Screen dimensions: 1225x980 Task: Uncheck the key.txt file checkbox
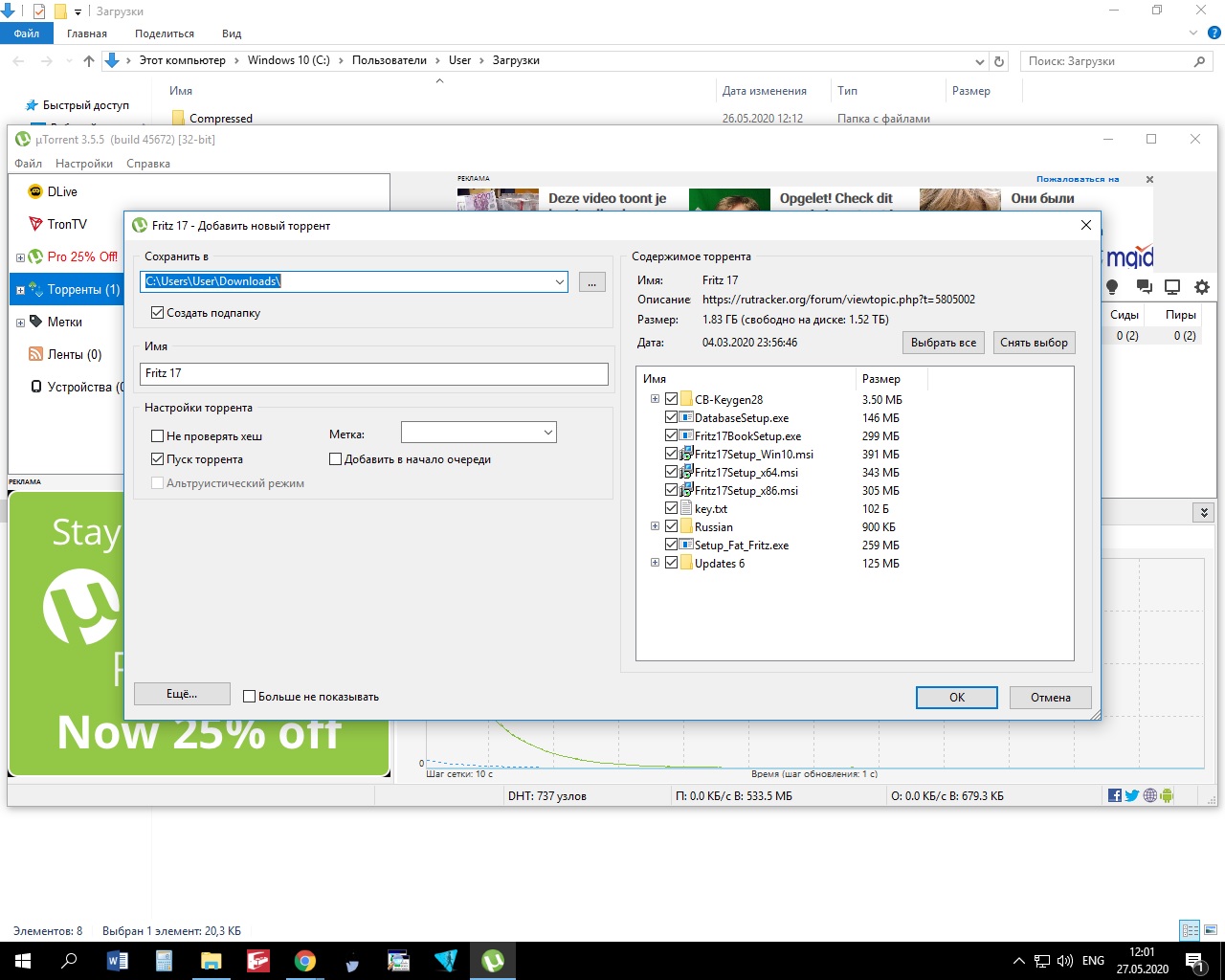click(x=672, y=509)
